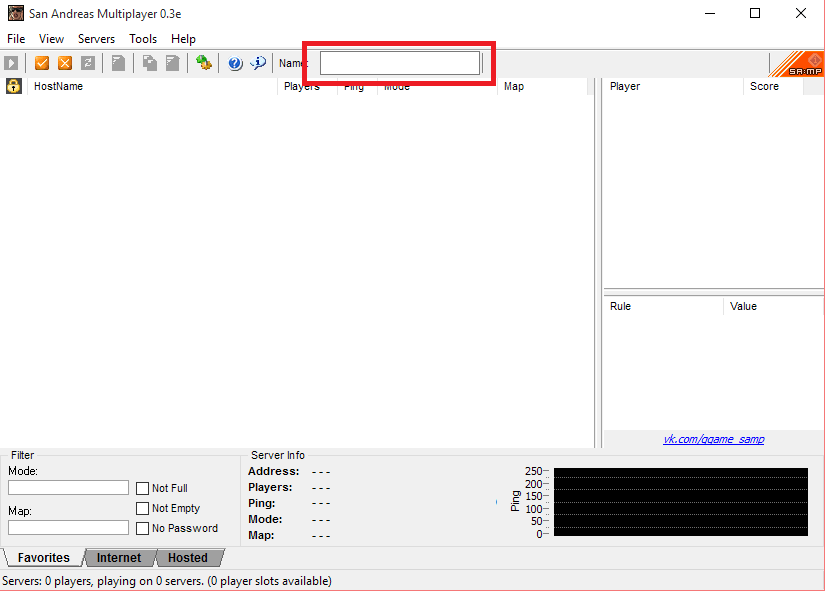Screen dimensions: 825x591
Task: Open Help Topics blue question icon
Action: click(x=235, y=63)
